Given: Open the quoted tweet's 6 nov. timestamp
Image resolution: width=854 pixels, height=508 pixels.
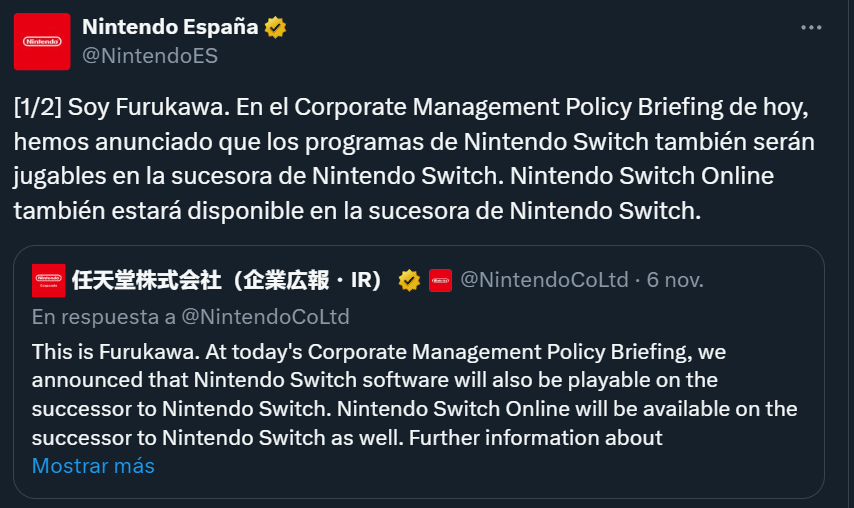Looking at the screenshot, I should point(675,281).
